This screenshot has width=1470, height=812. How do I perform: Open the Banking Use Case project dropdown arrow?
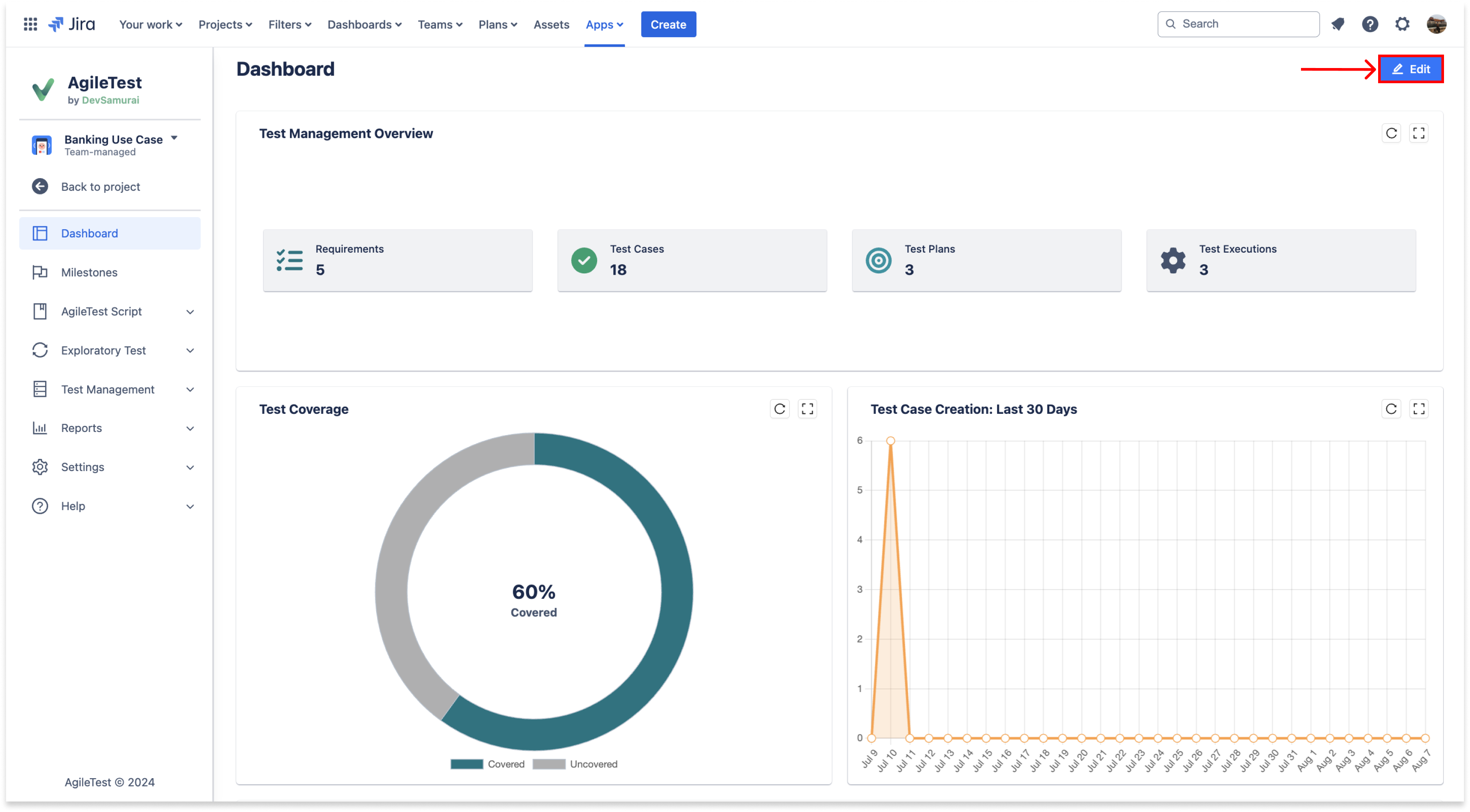point(174,137)
